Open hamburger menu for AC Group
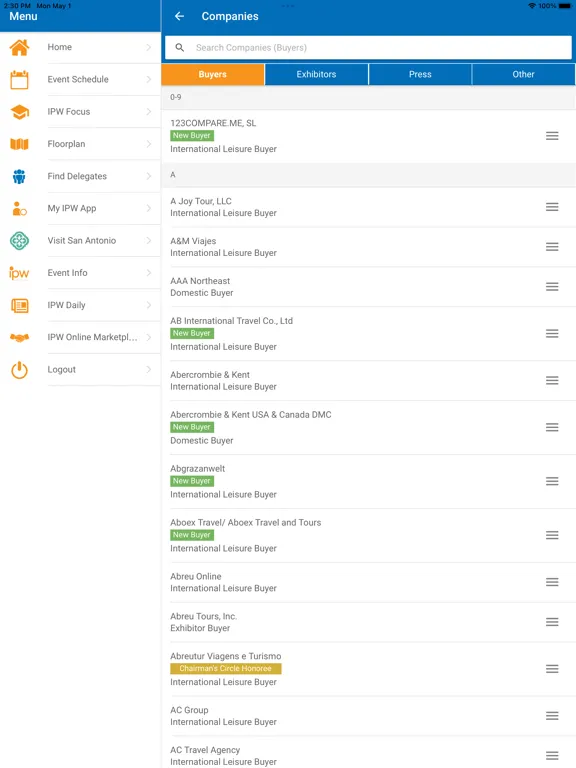The width and height of the screenshot is (576, 768). (552, 716)
